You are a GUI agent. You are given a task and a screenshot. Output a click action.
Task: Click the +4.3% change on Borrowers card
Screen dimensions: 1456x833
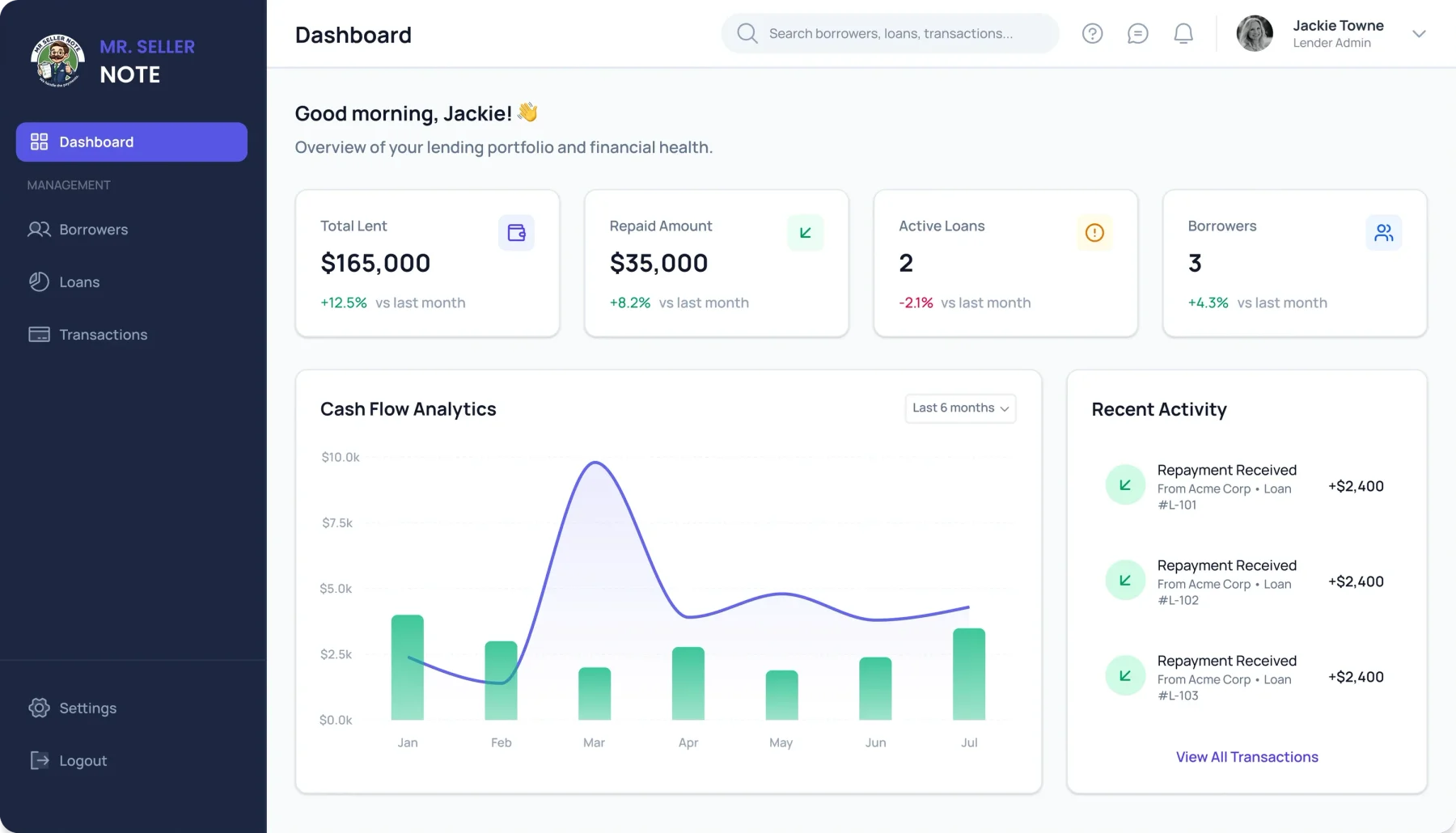[x=1208, y=302]
